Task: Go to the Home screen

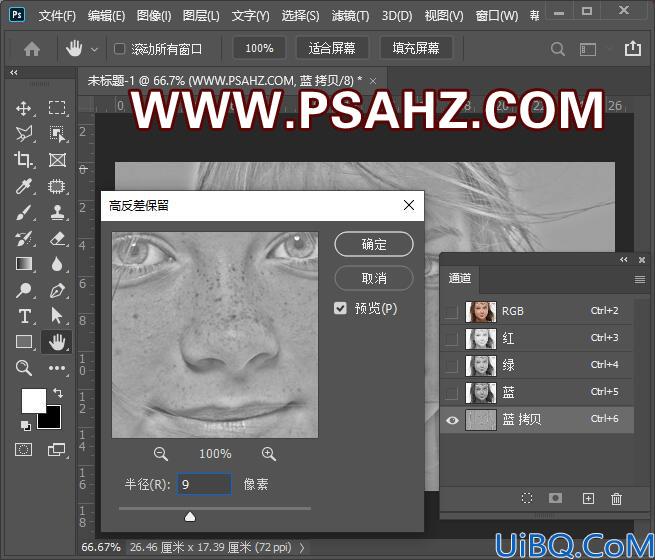Action: [x=32, y=49]
